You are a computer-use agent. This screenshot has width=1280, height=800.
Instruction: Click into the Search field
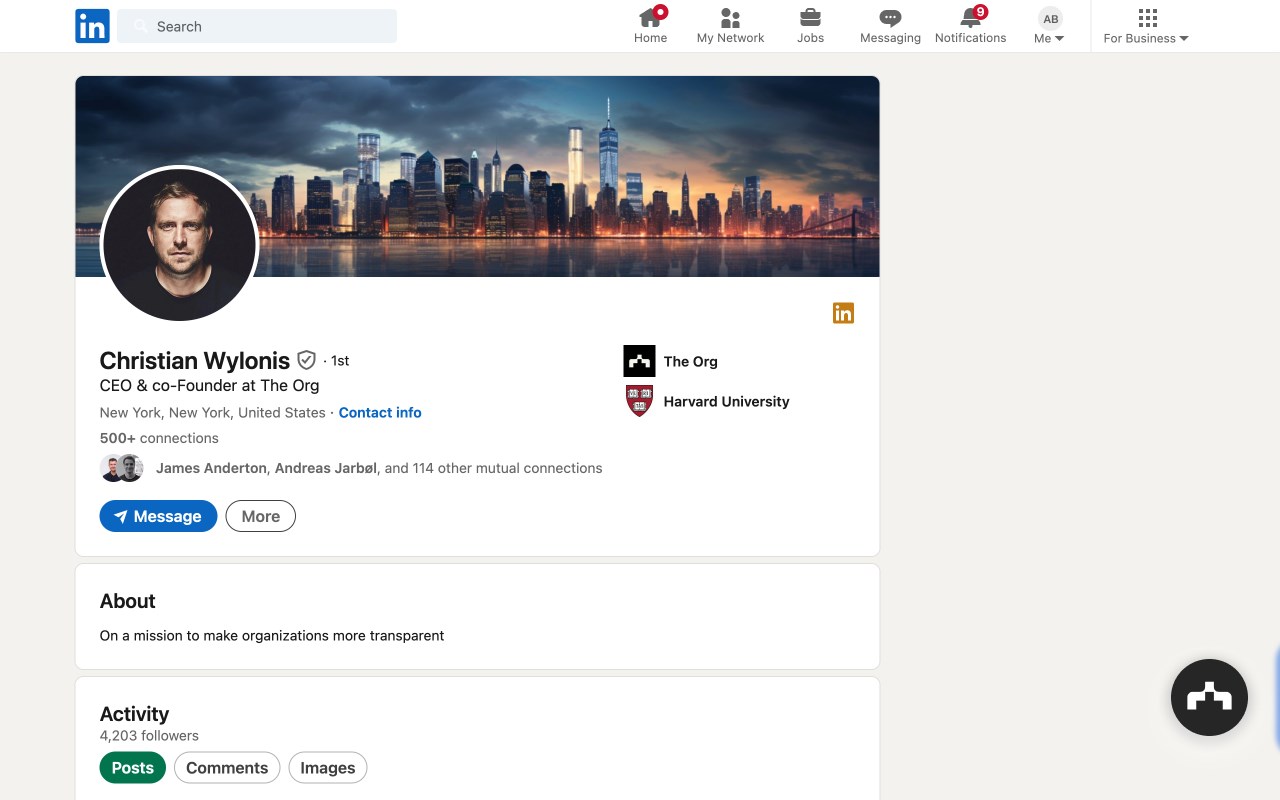pos(257,26)
